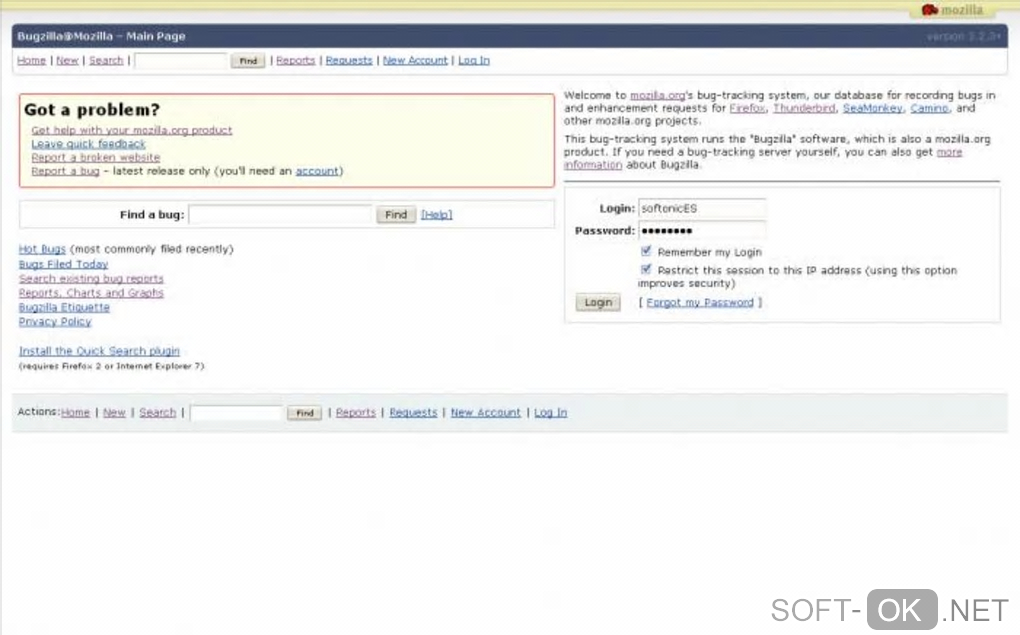Open Bugzilla Etiquette link

(x=64, y=307)
